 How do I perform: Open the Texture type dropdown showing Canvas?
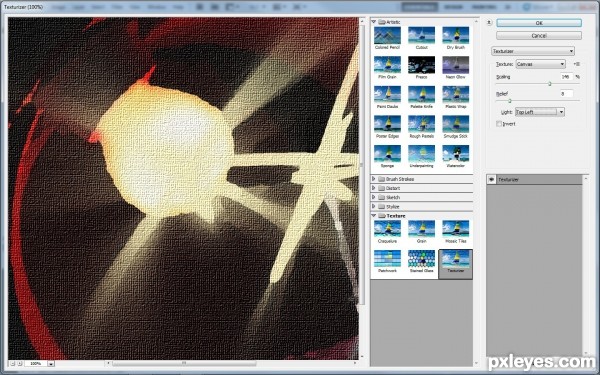(541, 64)
